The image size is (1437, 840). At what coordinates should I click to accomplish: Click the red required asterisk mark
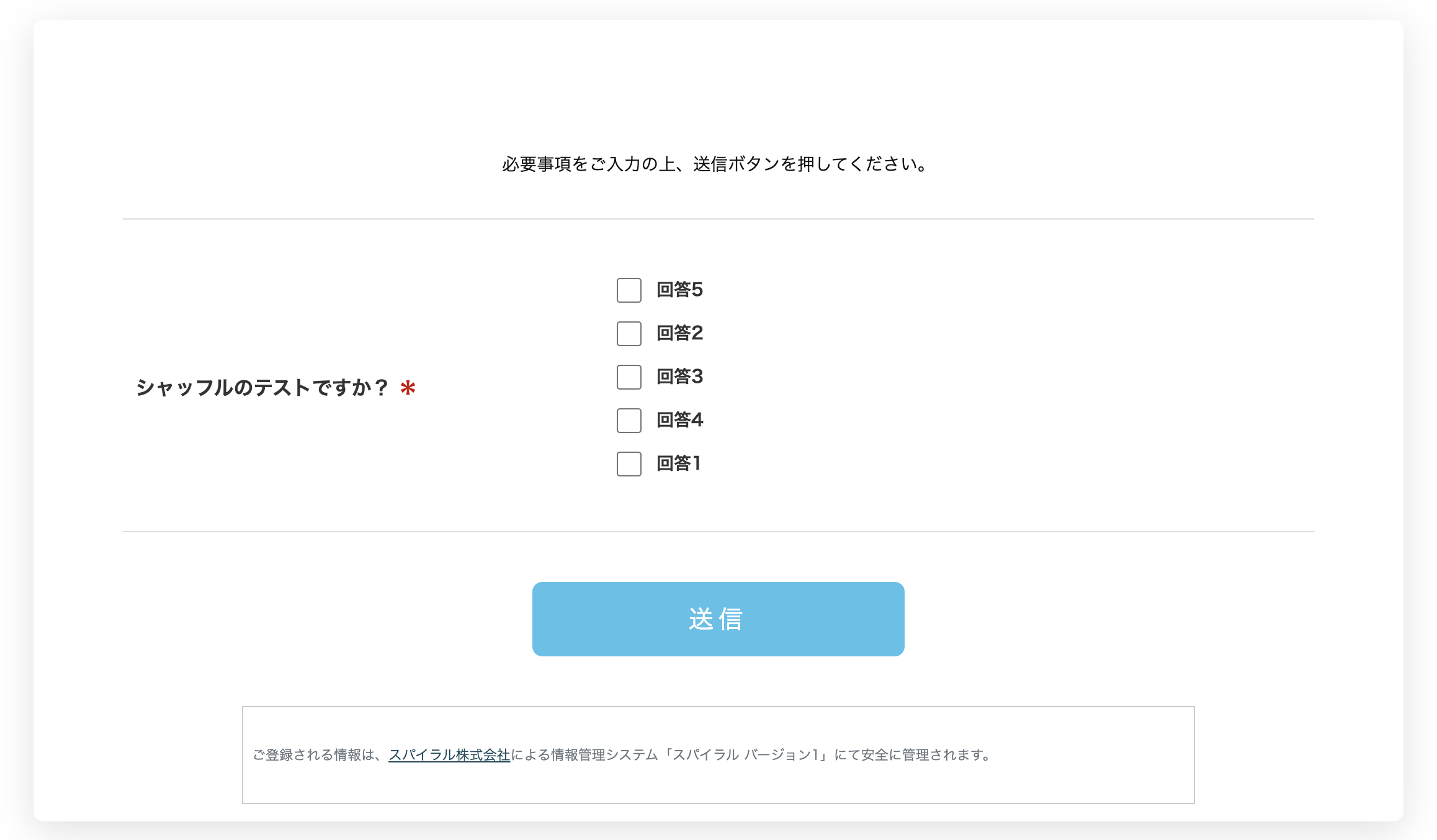pyautogui.click(x=408, y=388)
